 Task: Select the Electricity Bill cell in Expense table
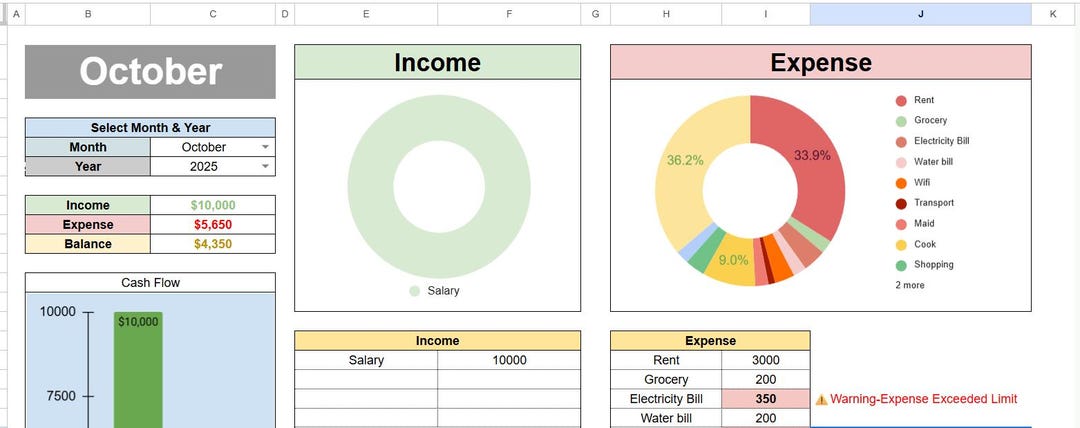click(666, 398)
